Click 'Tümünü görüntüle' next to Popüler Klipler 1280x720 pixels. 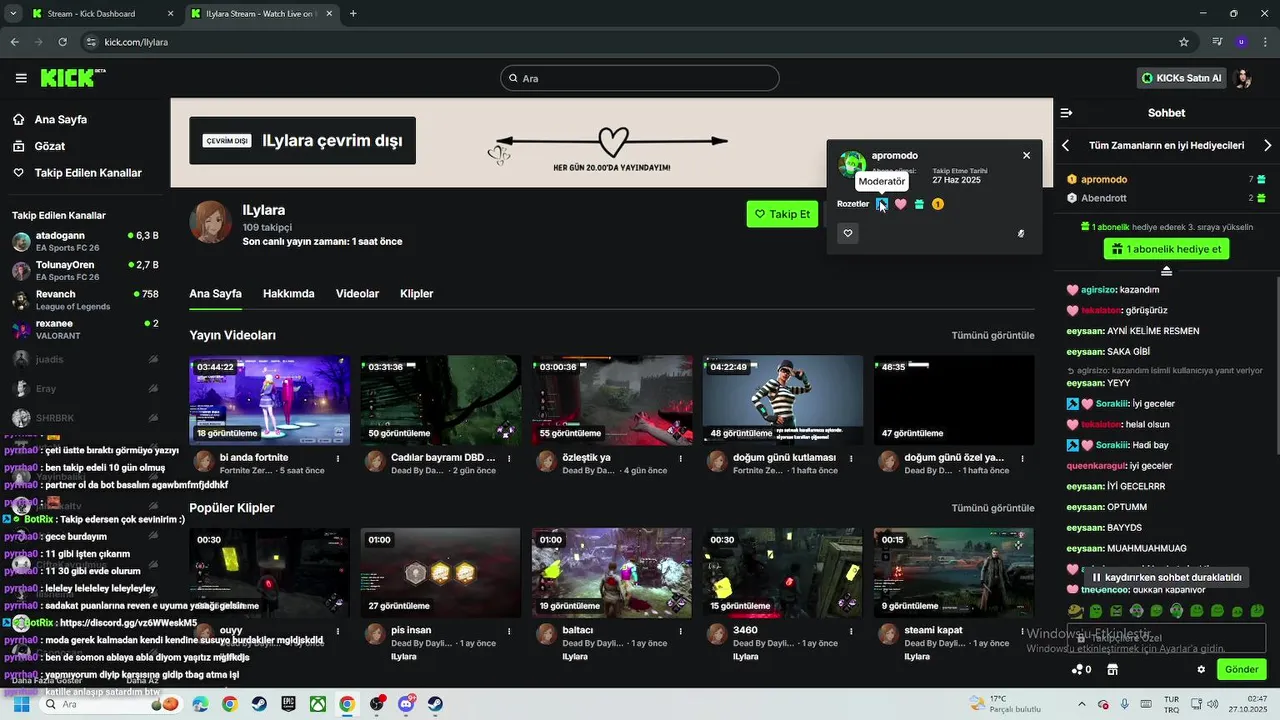pyautogui.click(x=993, y=508)
